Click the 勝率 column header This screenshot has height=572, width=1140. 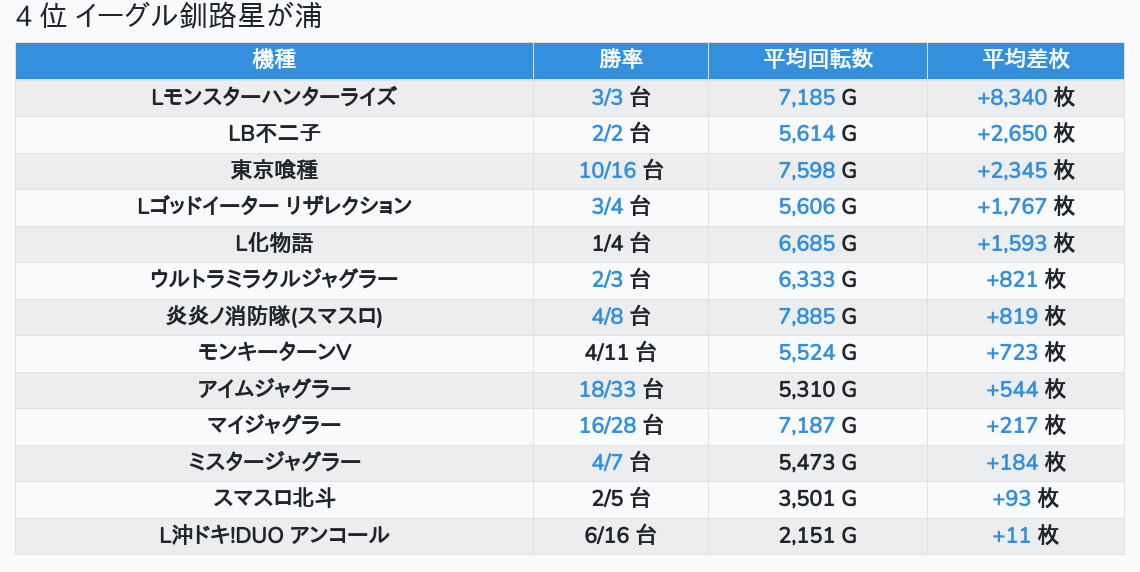pos(620,59)
